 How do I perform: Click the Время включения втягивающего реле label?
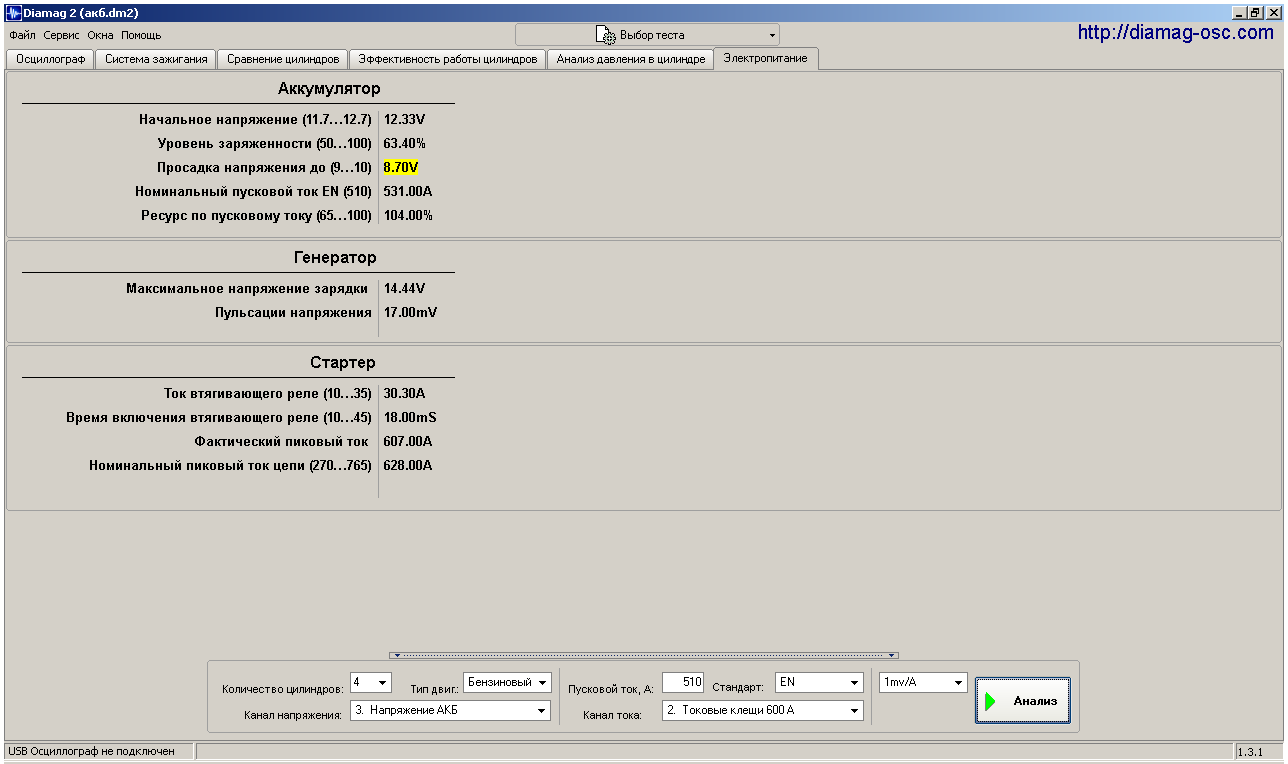tap(218, 417)
